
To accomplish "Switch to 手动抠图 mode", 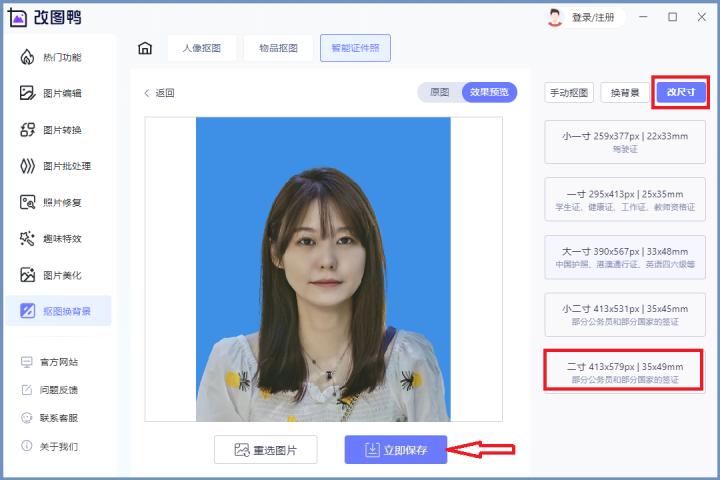I will [569, 93].
